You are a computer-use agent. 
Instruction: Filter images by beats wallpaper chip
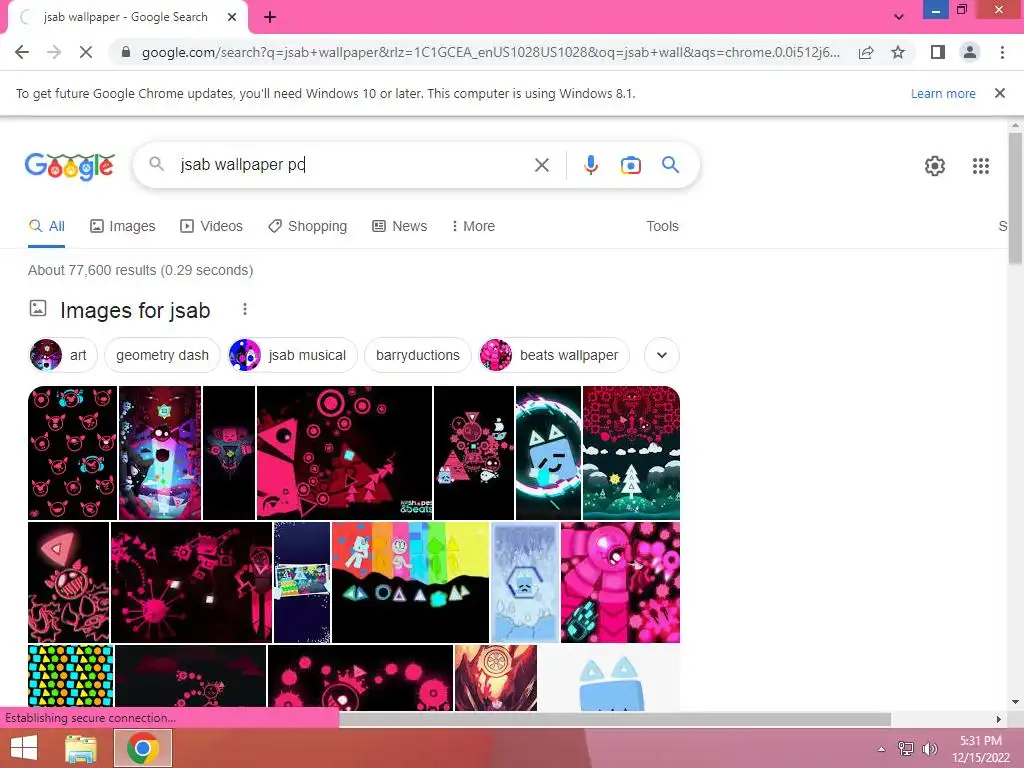point(554,355)
